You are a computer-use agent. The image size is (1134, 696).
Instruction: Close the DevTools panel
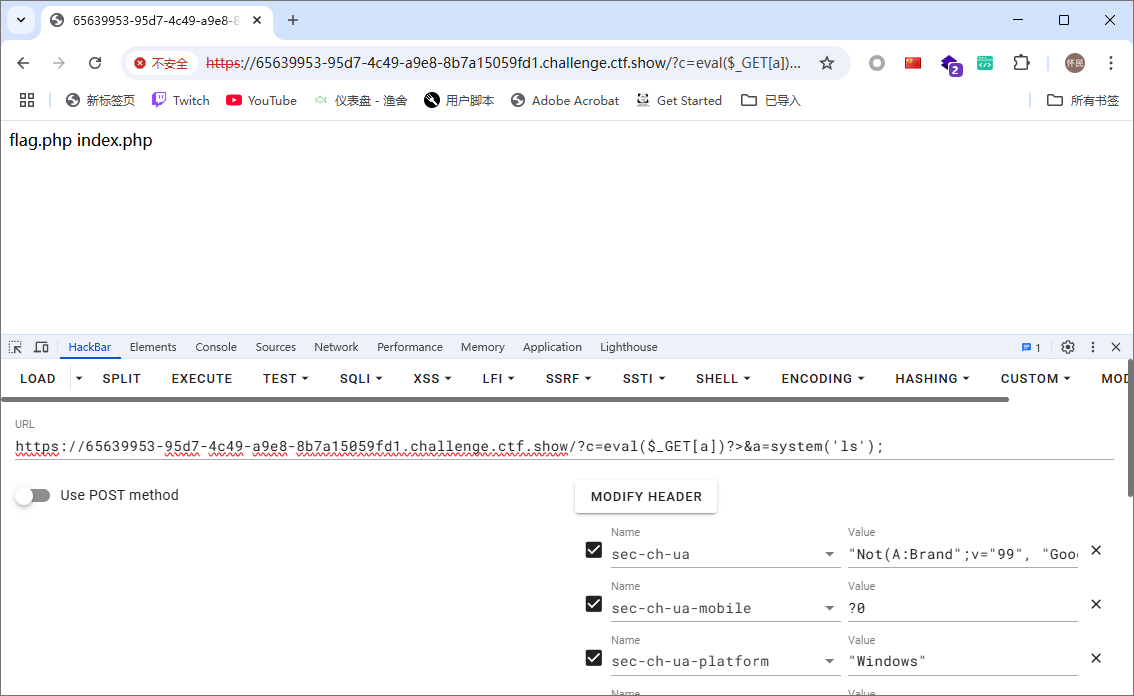(x=1116, y=347)
